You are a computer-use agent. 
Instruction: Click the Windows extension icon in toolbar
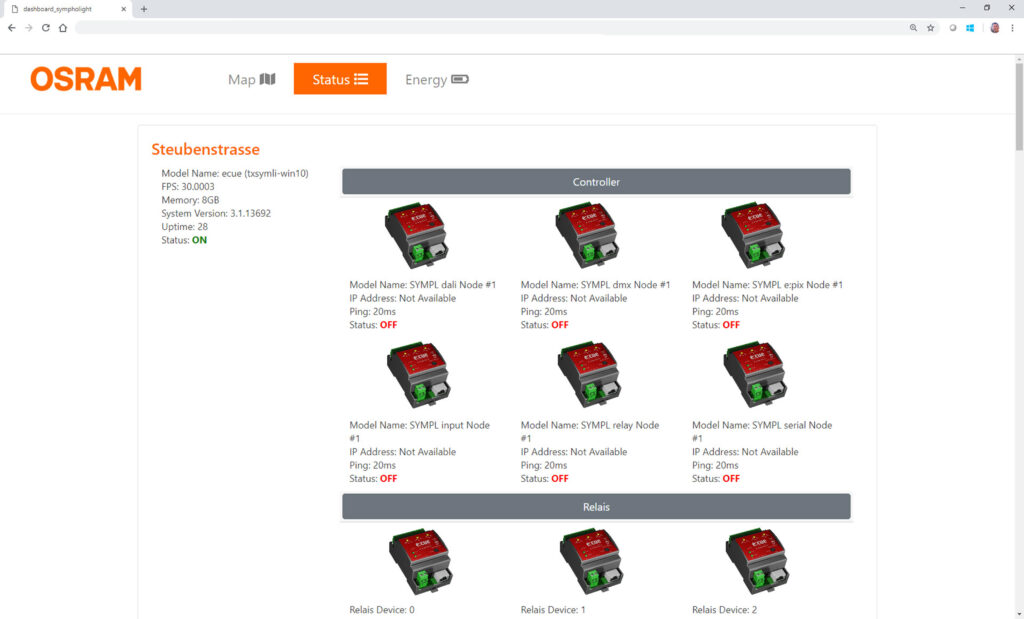[970, 27]
